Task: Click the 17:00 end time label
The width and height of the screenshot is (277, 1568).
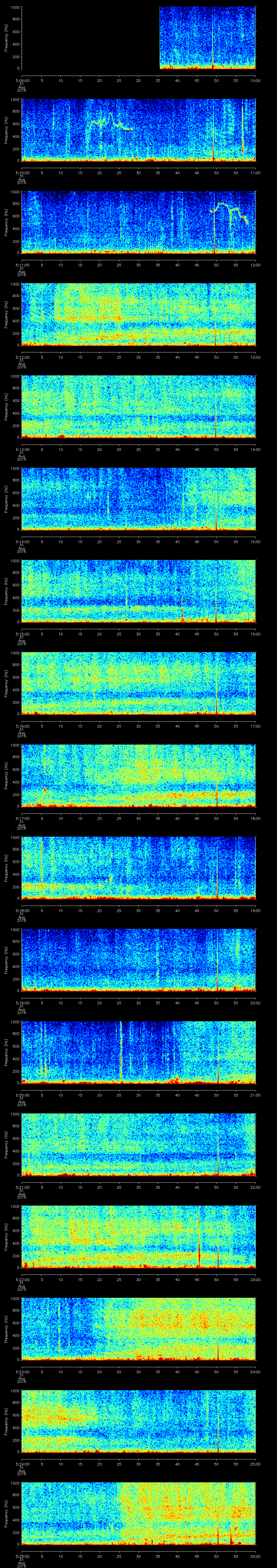Action: click(255, 726)
